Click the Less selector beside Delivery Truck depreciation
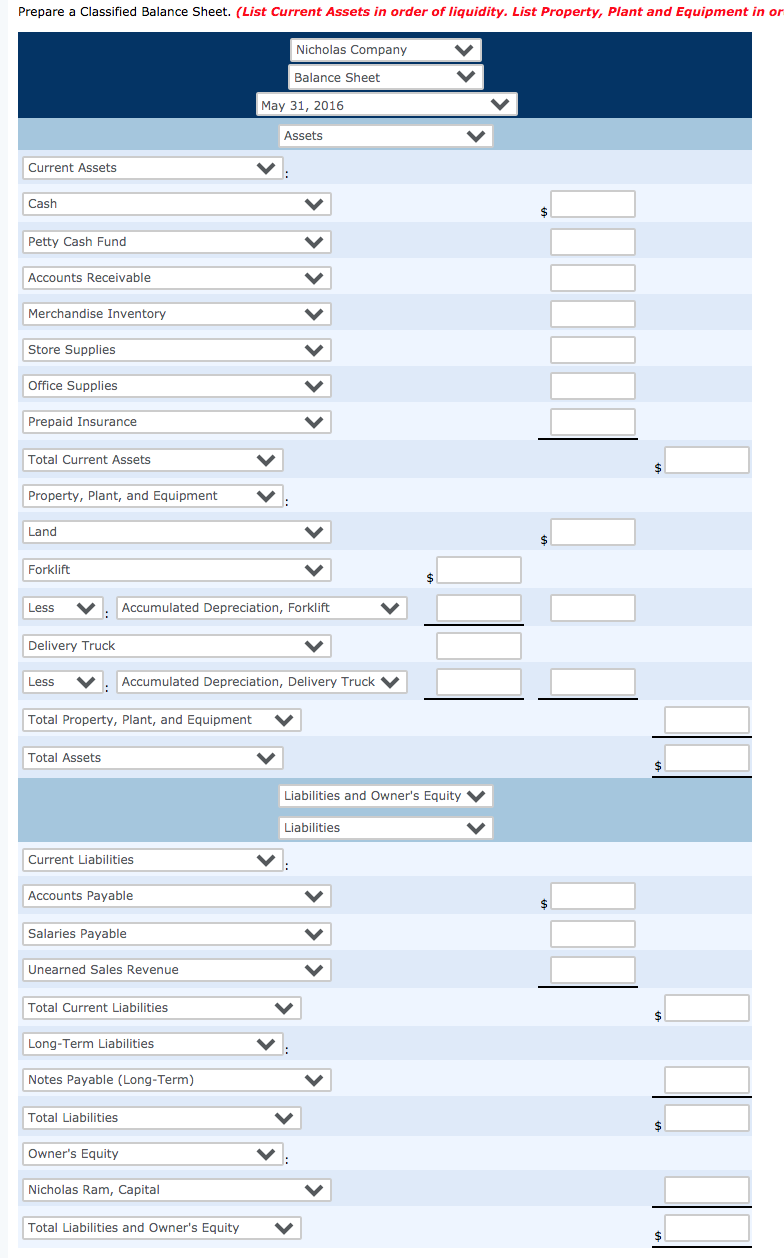 point(88,681)
